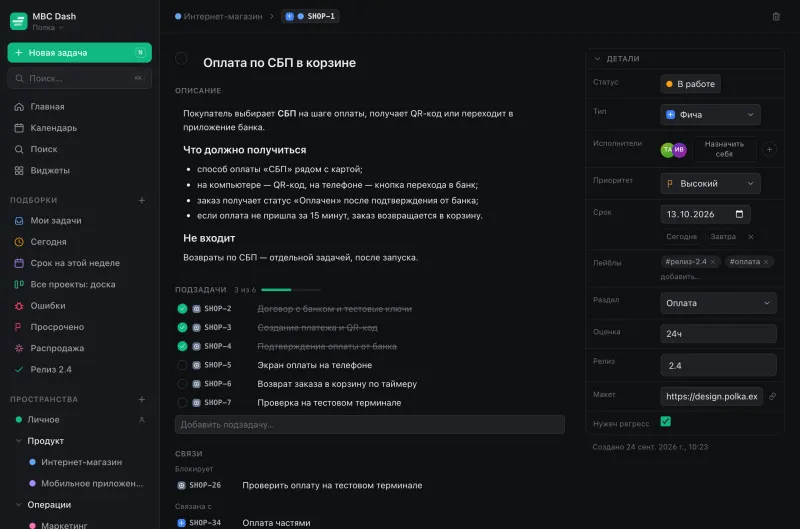Set due date to Завтра
Viewport: 800px width, 529px height.
pyautogui.click(x=723, y=237)
